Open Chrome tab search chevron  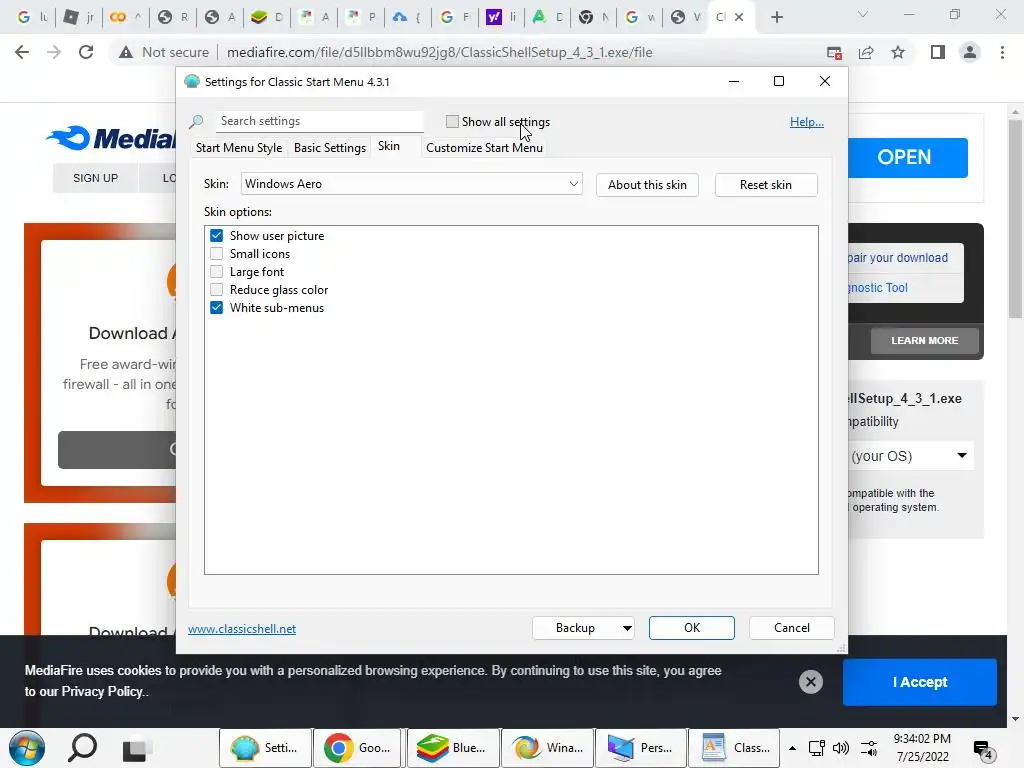click(863, 14)
